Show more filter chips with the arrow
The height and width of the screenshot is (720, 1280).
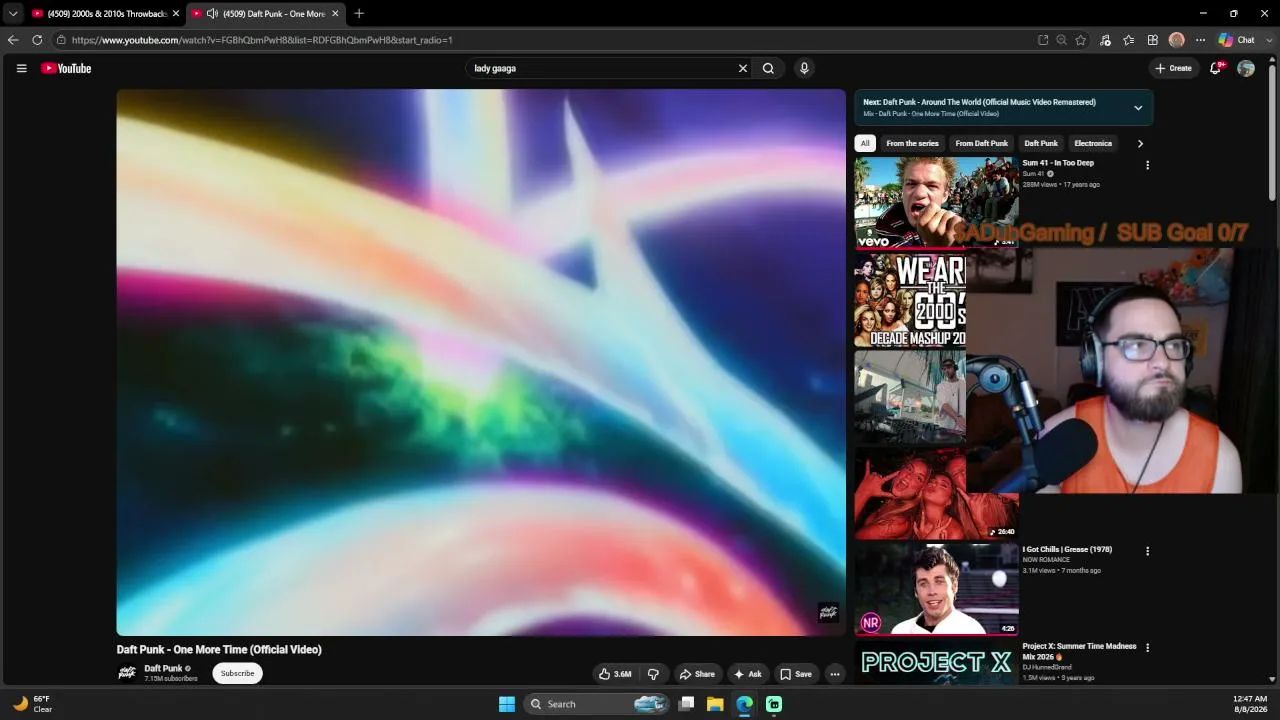tap(1140, 143)
